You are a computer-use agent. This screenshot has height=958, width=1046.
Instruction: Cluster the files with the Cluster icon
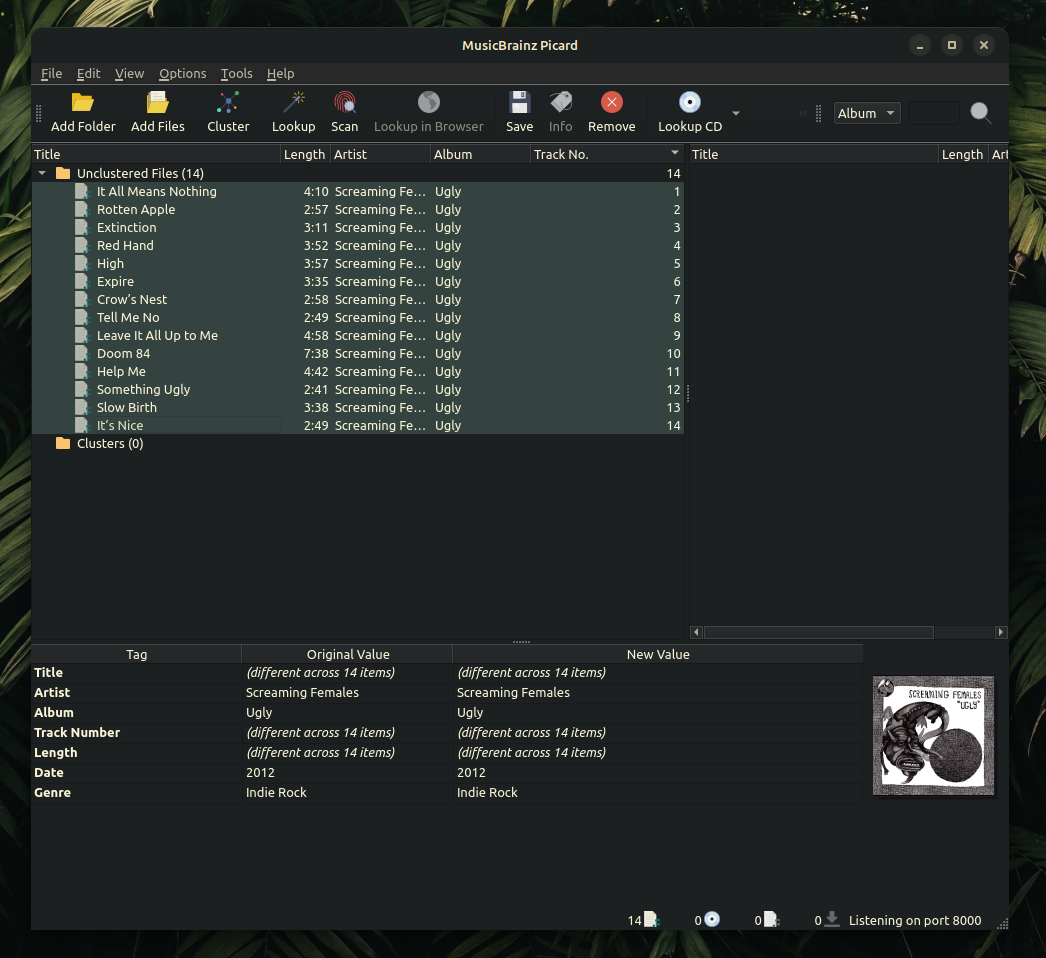228,103
